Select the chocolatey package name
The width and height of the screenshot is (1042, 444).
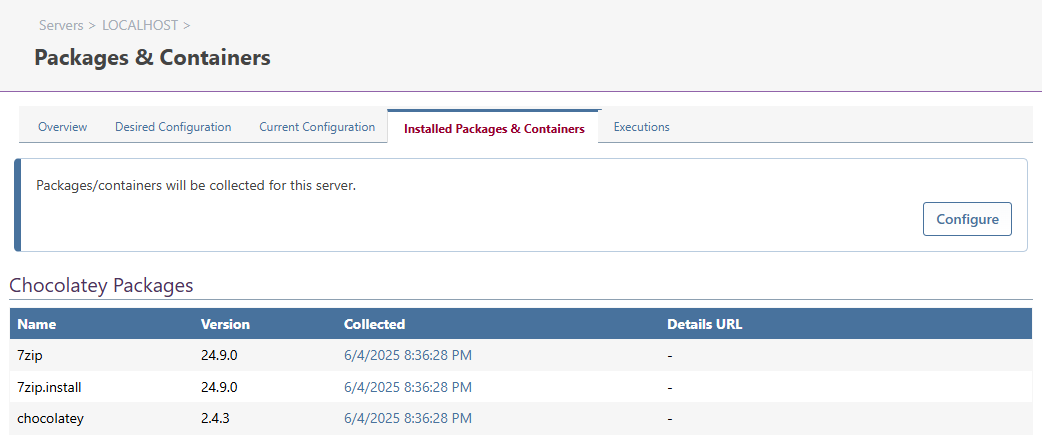click(51, 419)
